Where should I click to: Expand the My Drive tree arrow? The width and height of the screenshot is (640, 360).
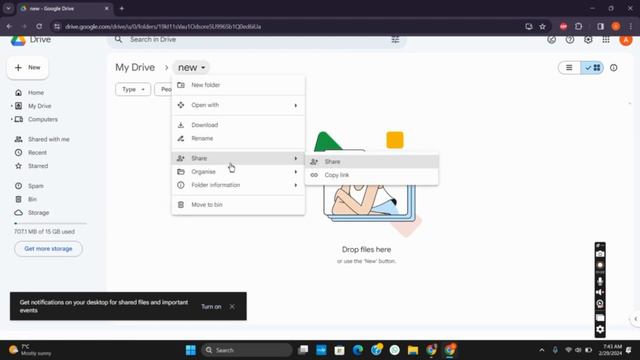click(11, 106)
